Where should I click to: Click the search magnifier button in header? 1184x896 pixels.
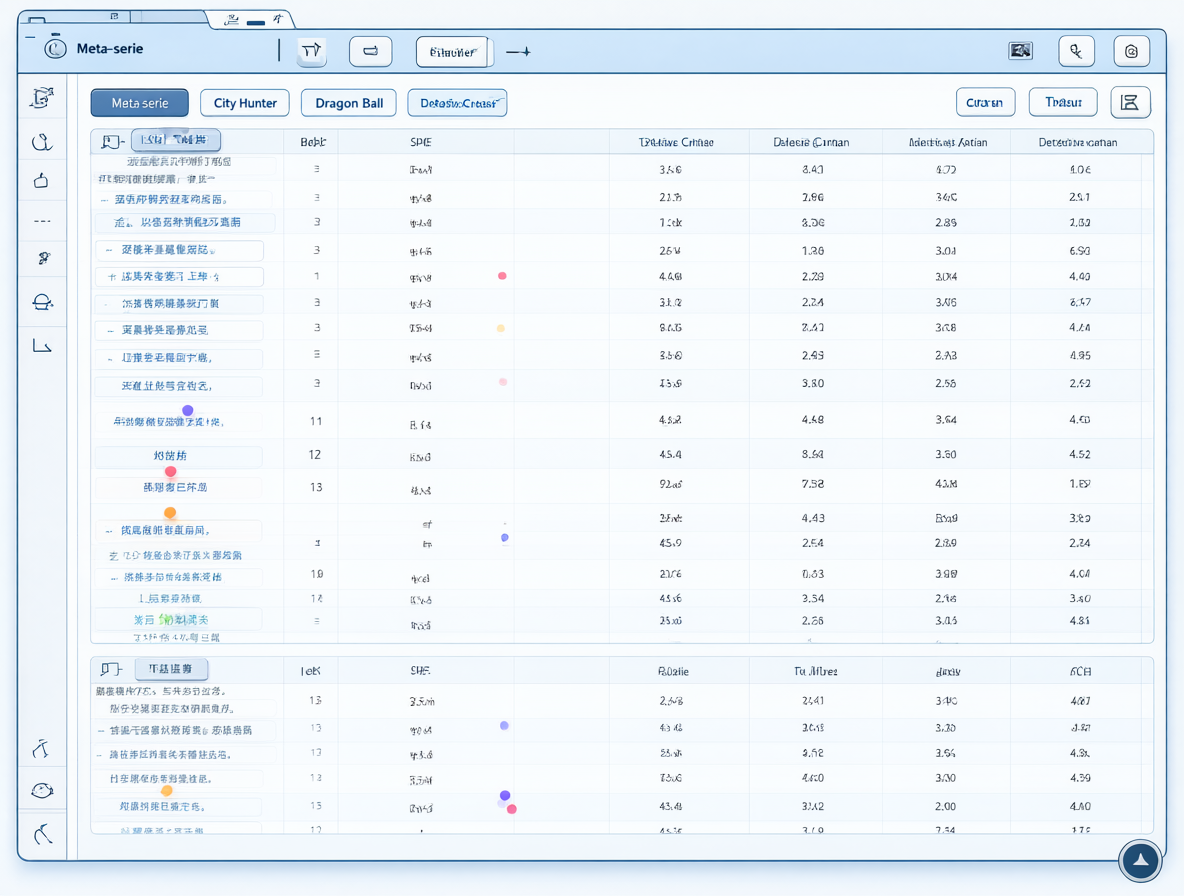(1076, 51)
